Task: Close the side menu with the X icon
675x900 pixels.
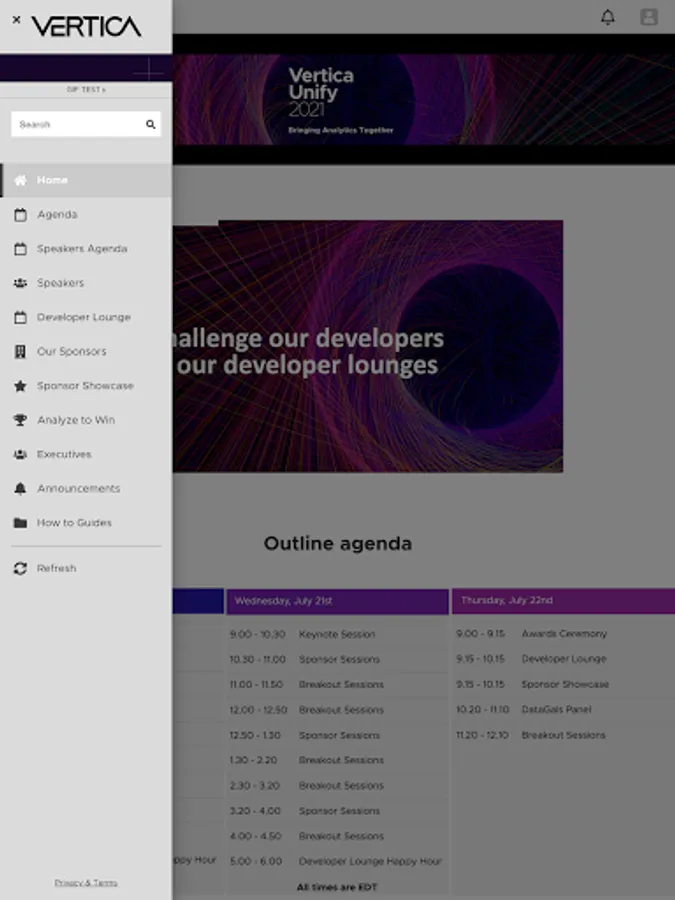Action: click(x=17, y=20)
